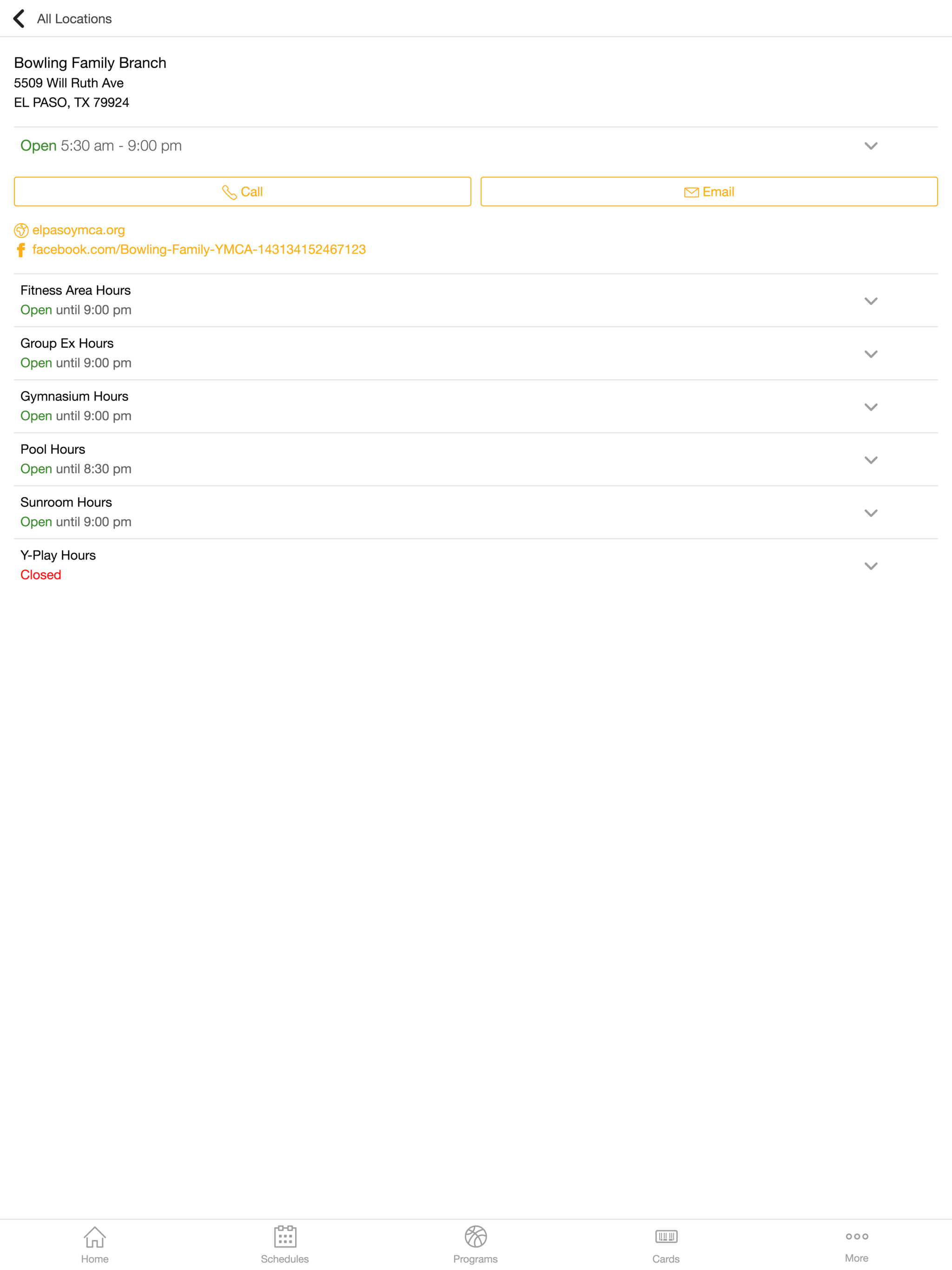Screen dimensions: 952x1270
Task: Select the Group Ex Hours title
Action: pos(66,344)
